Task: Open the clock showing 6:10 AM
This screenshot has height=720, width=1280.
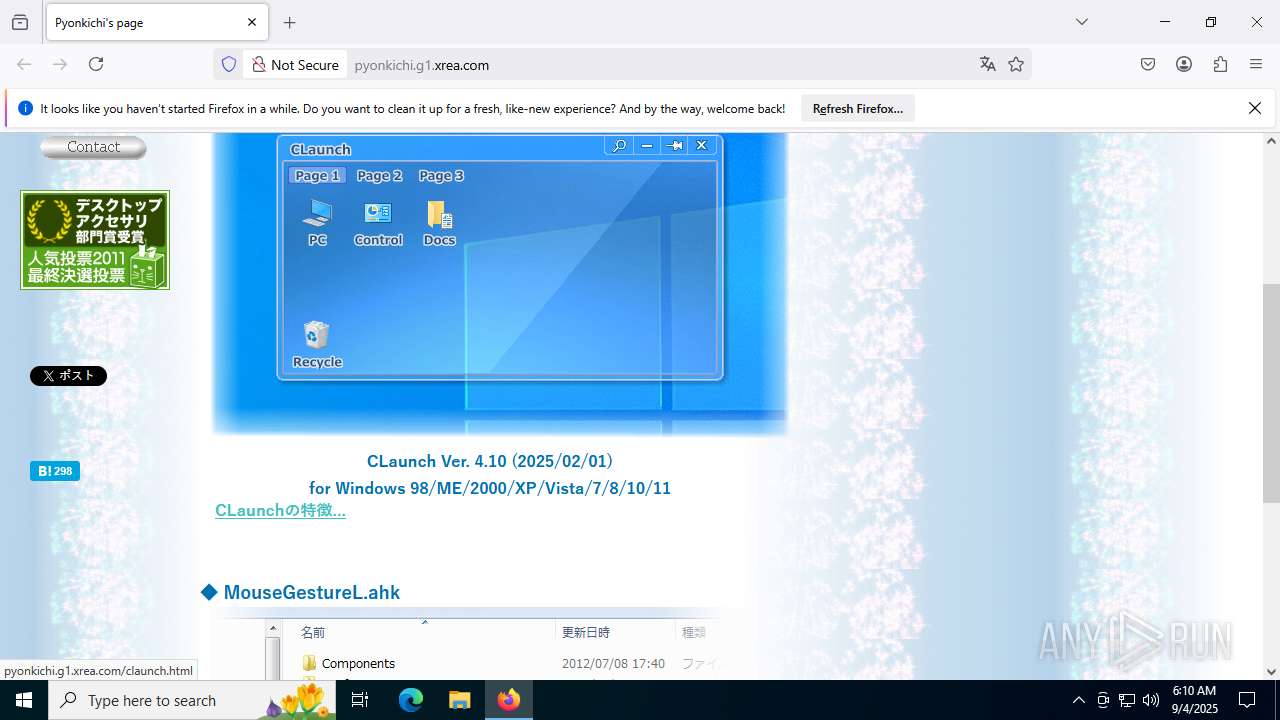Action: (x=1194, y=700)
